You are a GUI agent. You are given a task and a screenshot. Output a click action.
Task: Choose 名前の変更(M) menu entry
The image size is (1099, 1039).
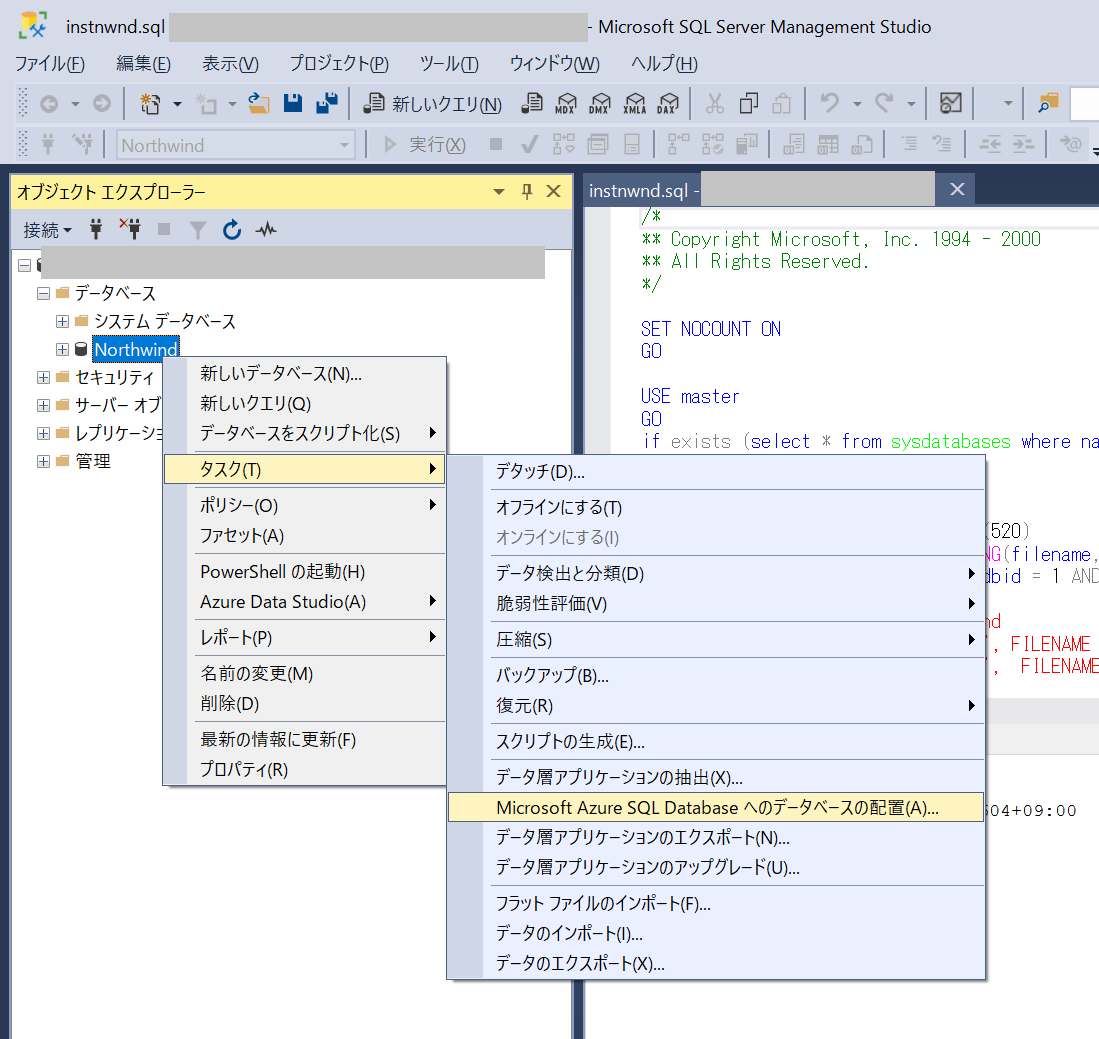point(305,674)
